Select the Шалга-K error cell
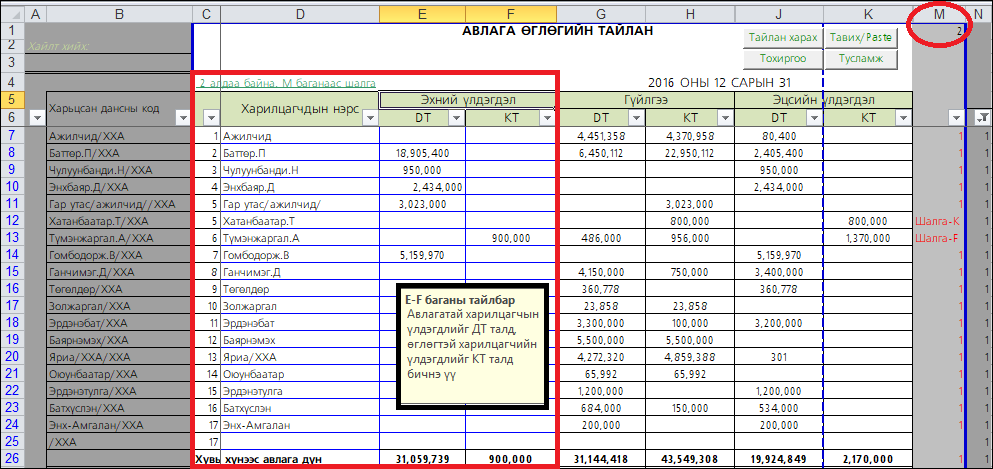This screenshot has width=993, height=469. 938,220
